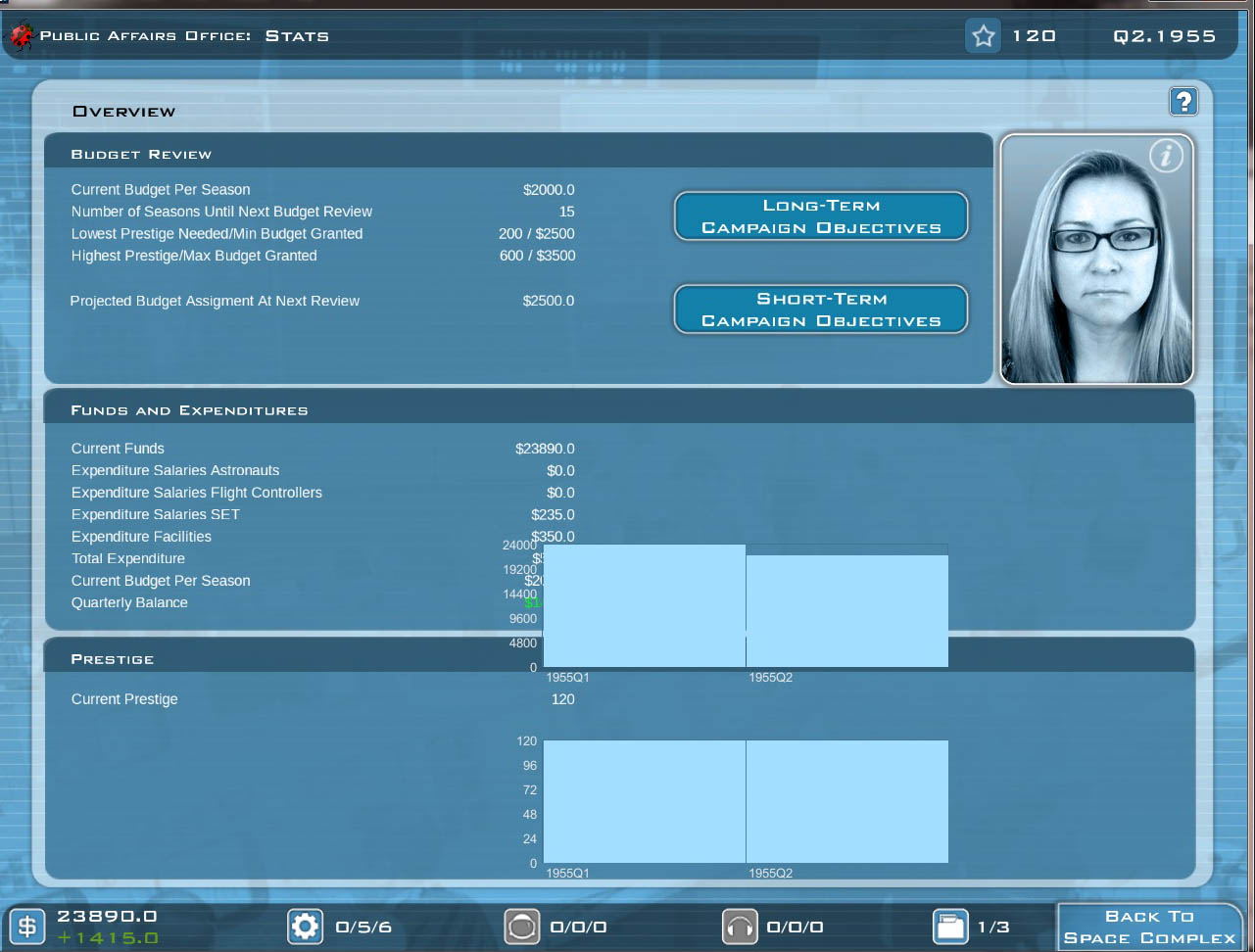Click the $0.0 value for Flight Controllers salaries

(561, 493)
